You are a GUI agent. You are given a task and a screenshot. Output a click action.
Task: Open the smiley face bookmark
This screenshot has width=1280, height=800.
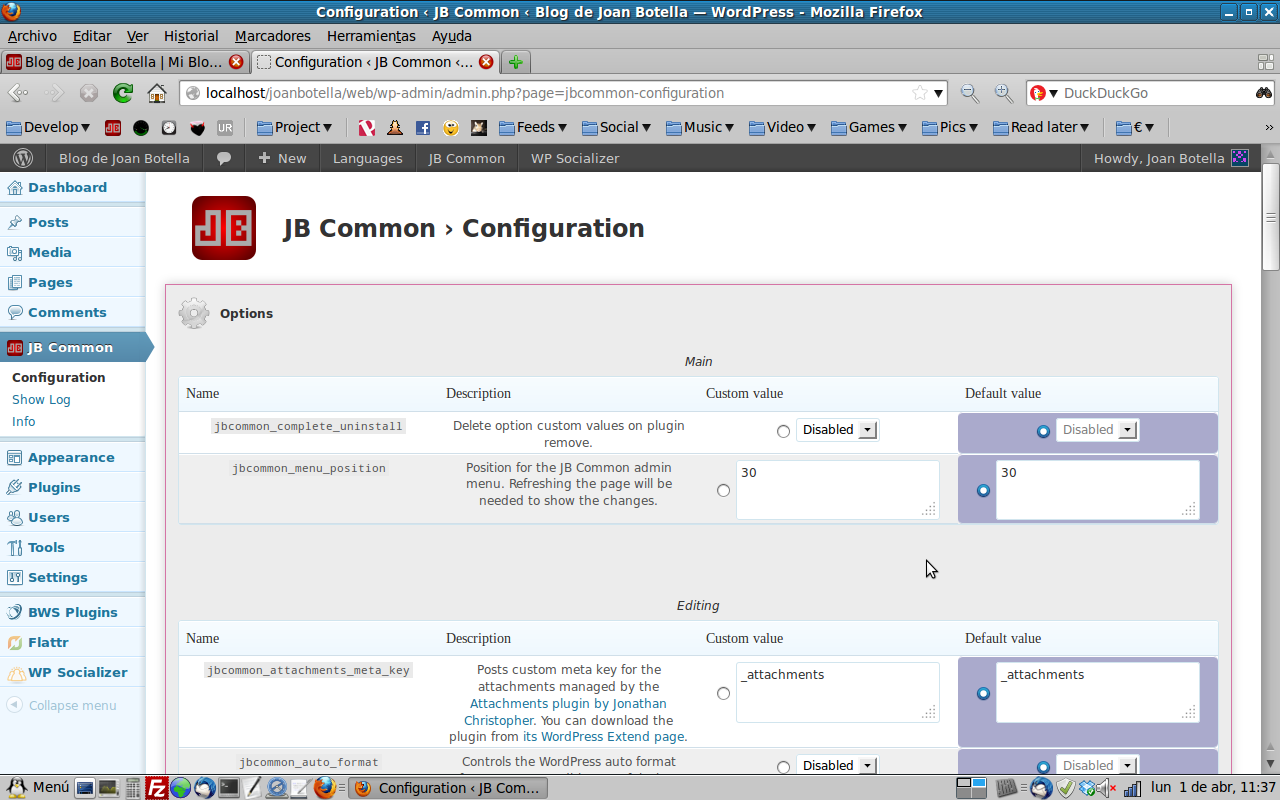pyautogui.click(x=451, y=127)
